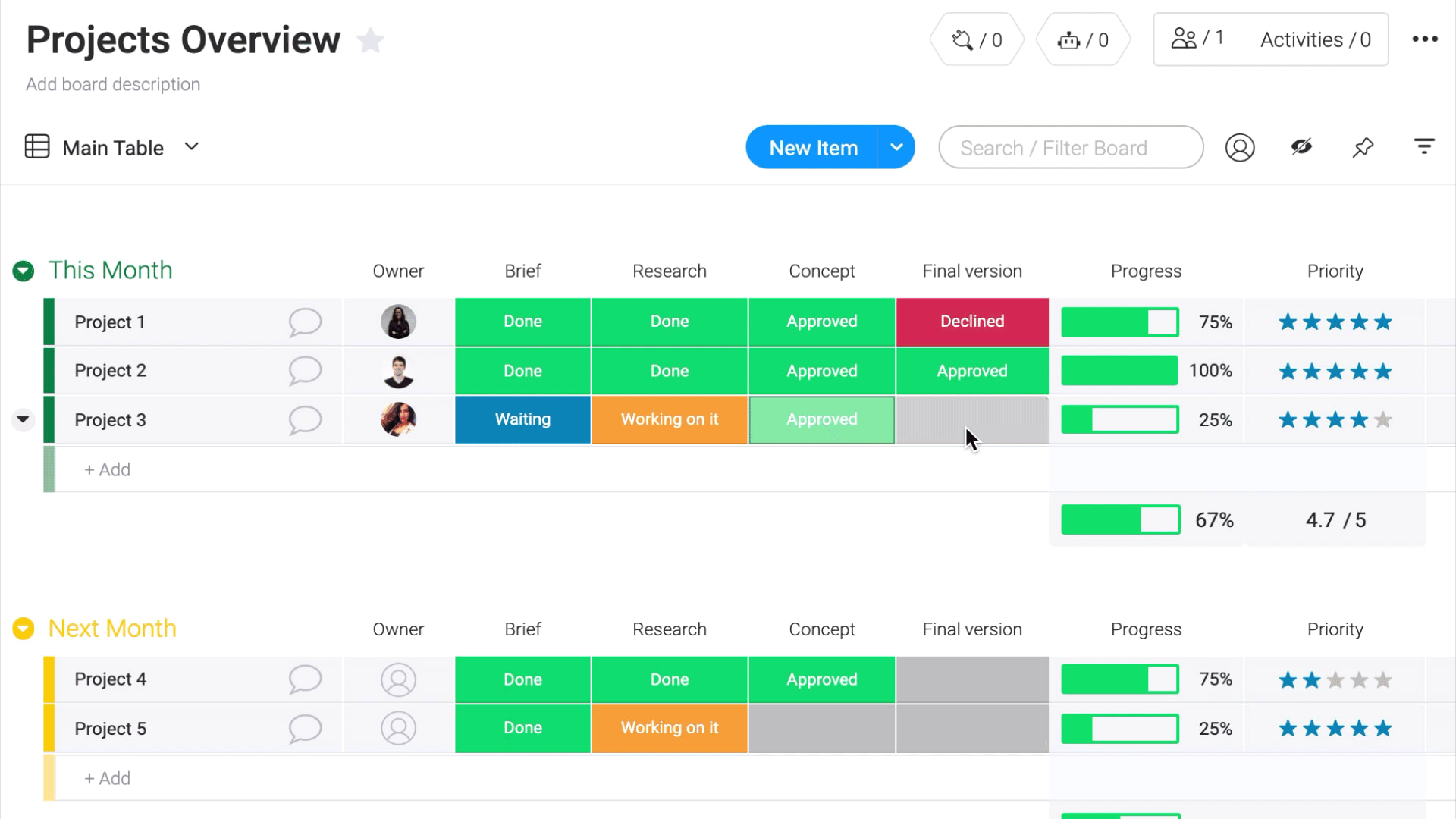This screenshot has width=1456, height=819.
Task: Click the search input field to filter board
Action: (1071, 147)
